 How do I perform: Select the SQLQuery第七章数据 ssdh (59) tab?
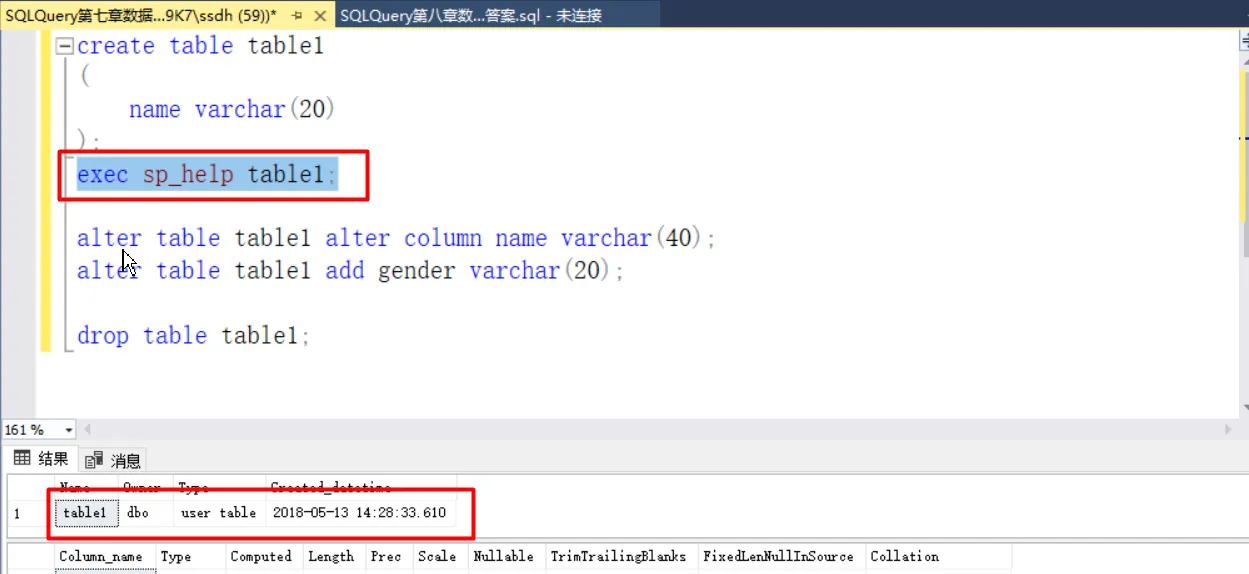[x=140, y=15]
